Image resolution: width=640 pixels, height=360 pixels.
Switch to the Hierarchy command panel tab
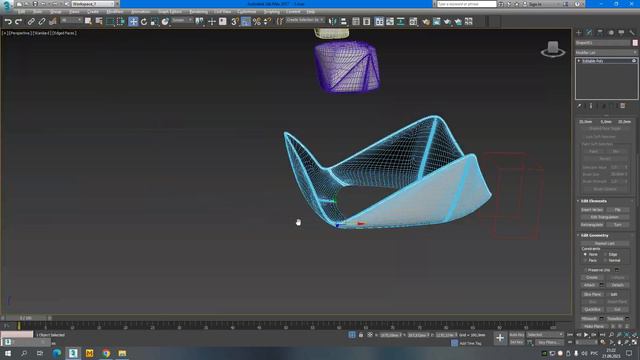tap(600, 32)
